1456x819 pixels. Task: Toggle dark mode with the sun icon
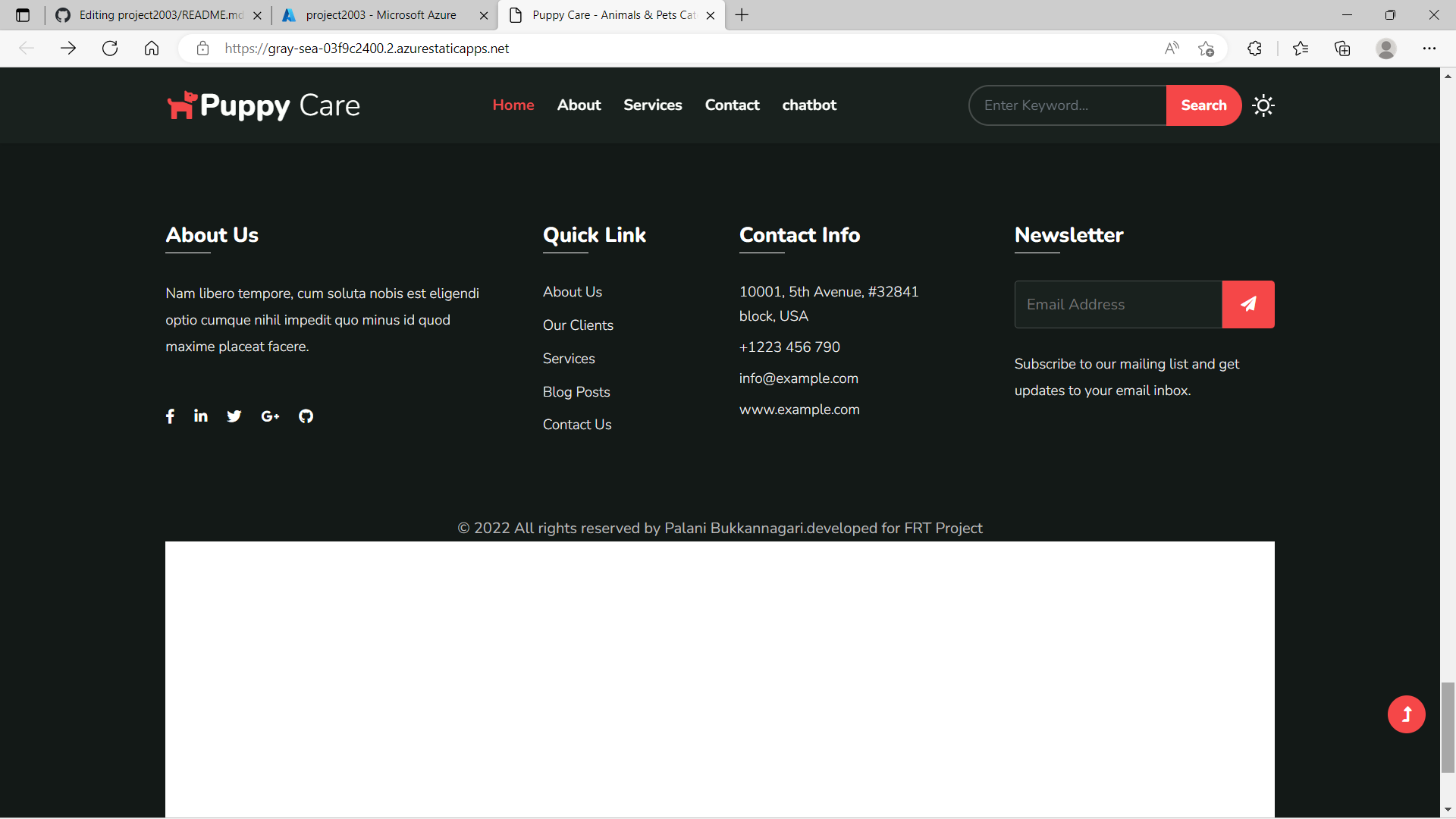click(x=1263, y=105)
